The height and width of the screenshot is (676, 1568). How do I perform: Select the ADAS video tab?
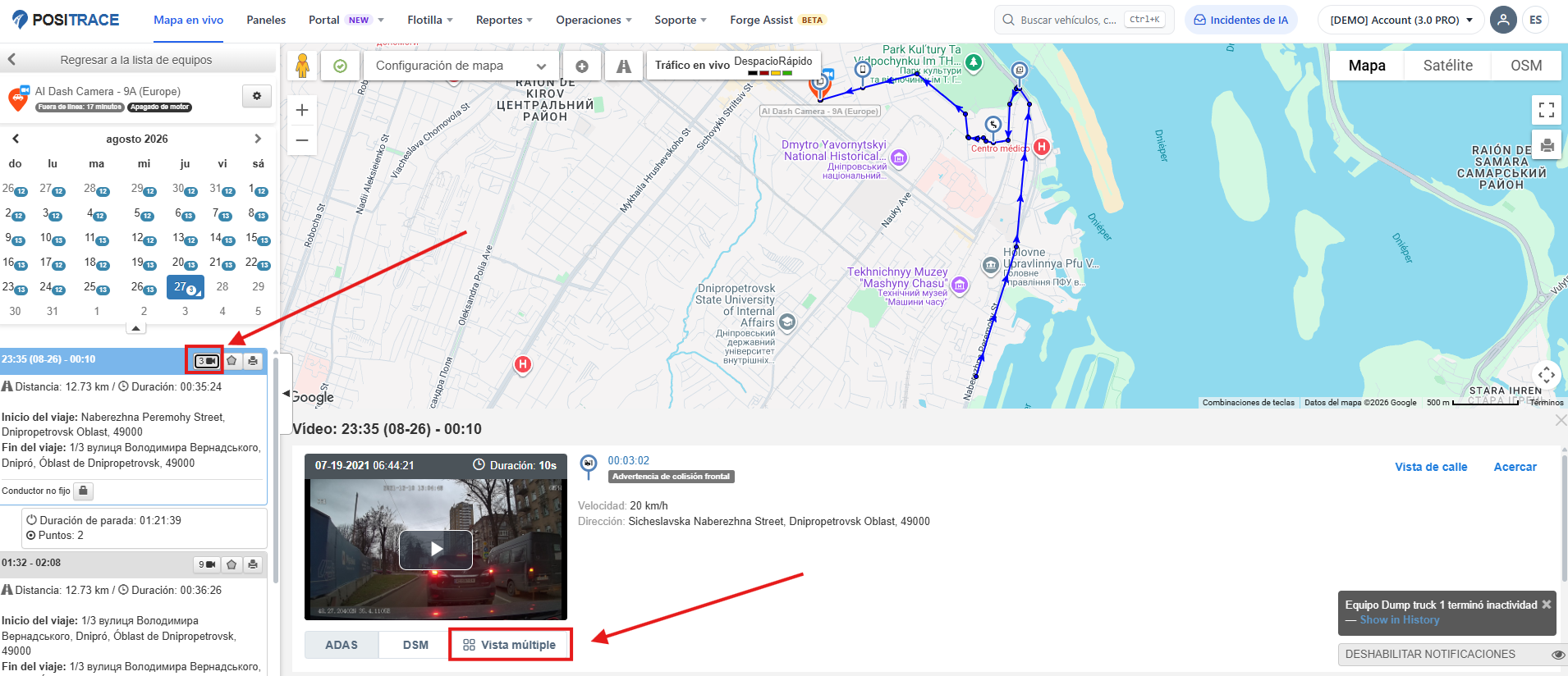point(342,645)
